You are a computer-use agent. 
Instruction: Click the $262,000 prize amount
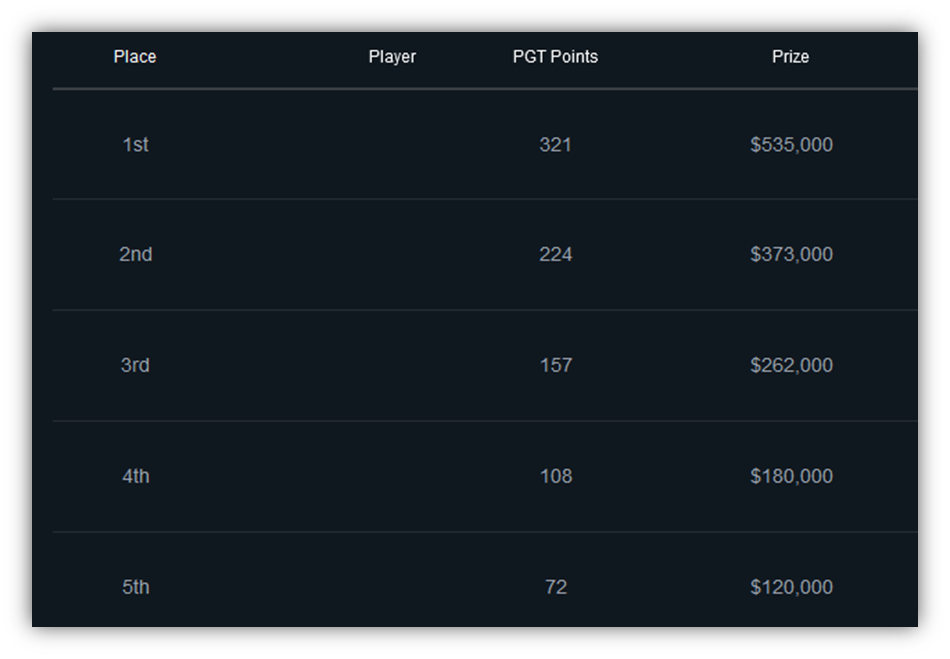[x=791, y=365]
